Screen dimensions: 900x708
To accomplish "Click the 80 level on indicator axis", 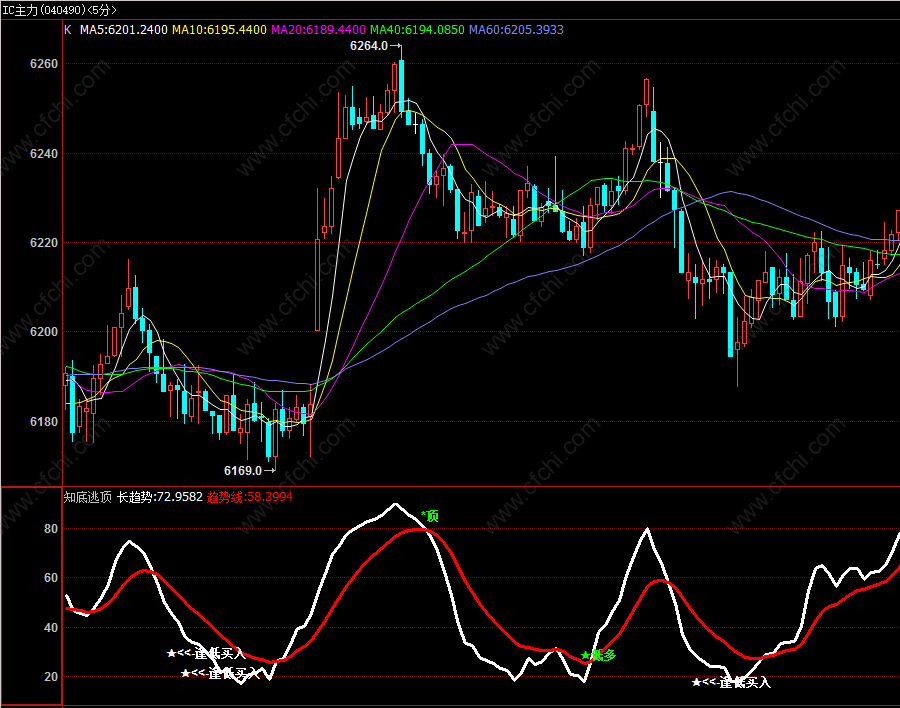I will pos(51,529).
